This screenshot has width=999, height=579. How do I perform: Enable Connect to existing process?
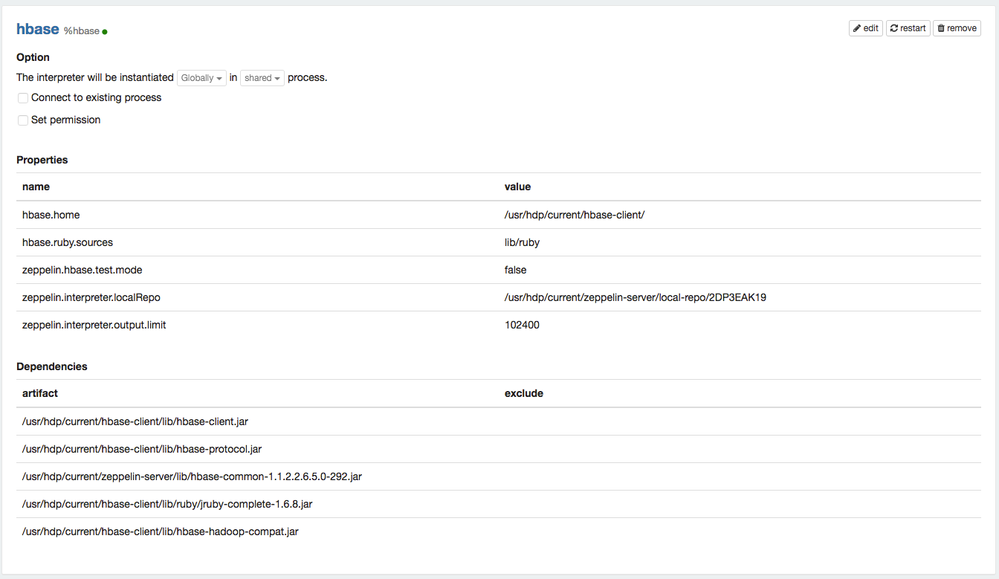tap(23, 98)
